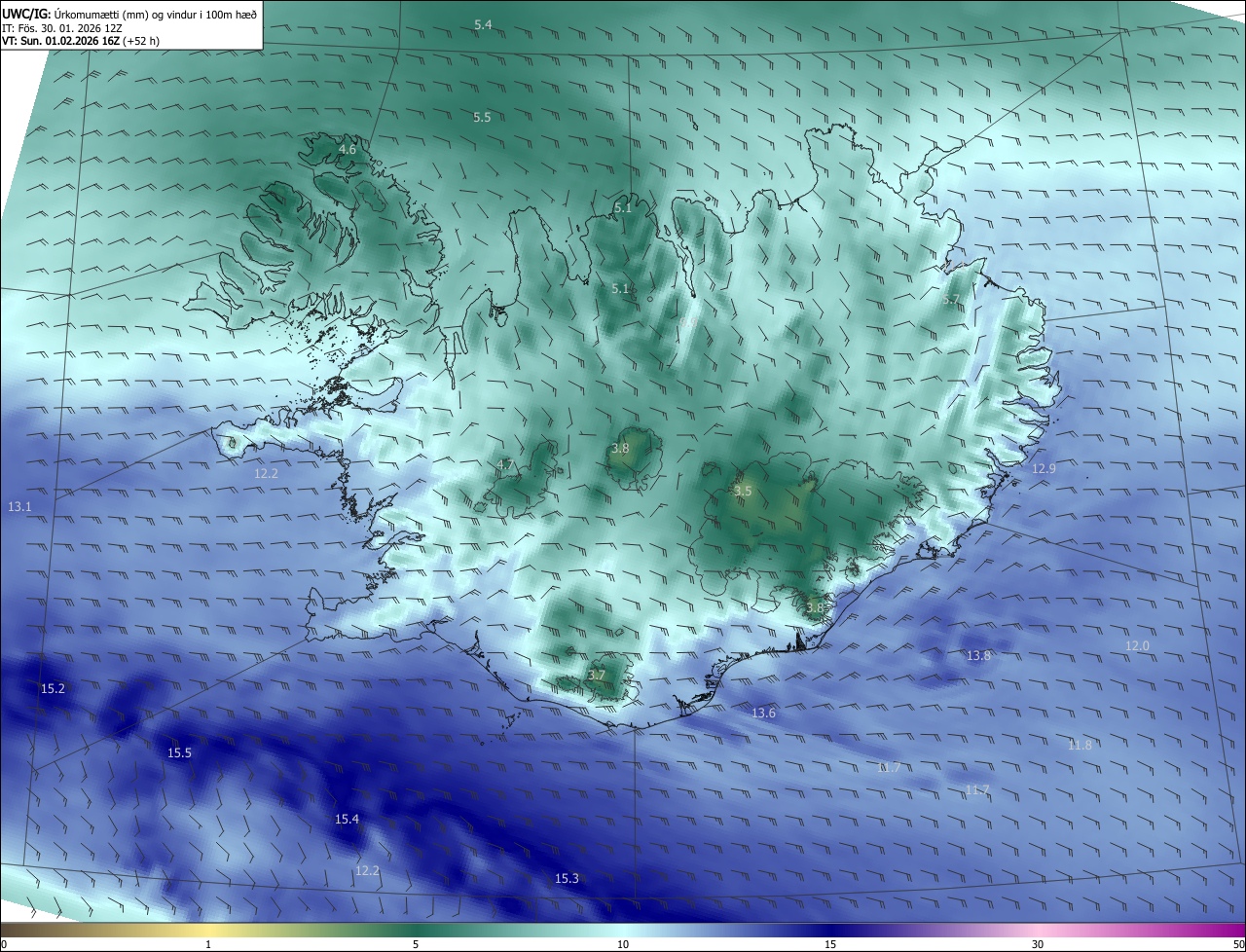Click the 'IT: Fös. 30. 01. 2026 12Z' line
Viewport: 1246px width, 952px height.
click(x=61, y=27)
